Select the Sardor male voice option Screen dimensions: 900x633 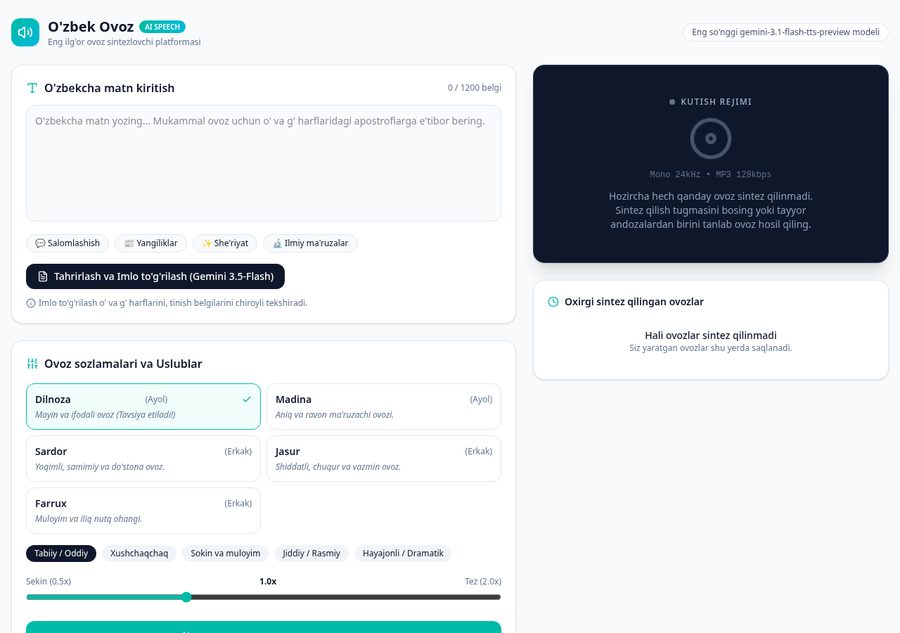[143, 459]
